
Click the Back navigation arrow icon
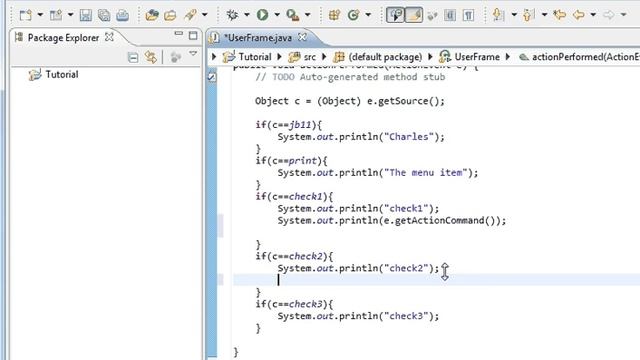(x=578, y=16)
